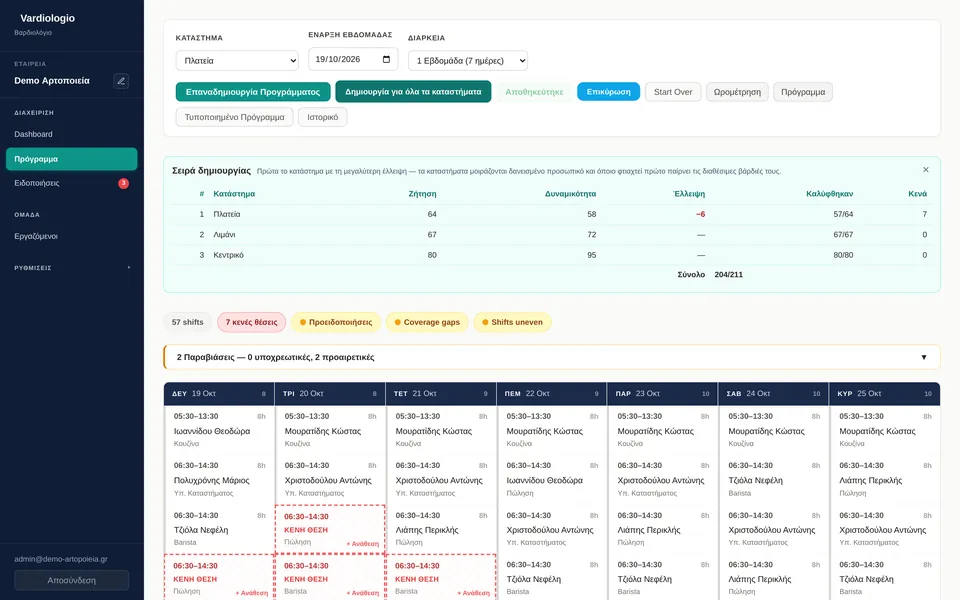Image resolution: width=960 pixels, height=600 pixels.
Task: Expand the Ρυθμίσεις sidebar section
Action: [x=72, y=268]
